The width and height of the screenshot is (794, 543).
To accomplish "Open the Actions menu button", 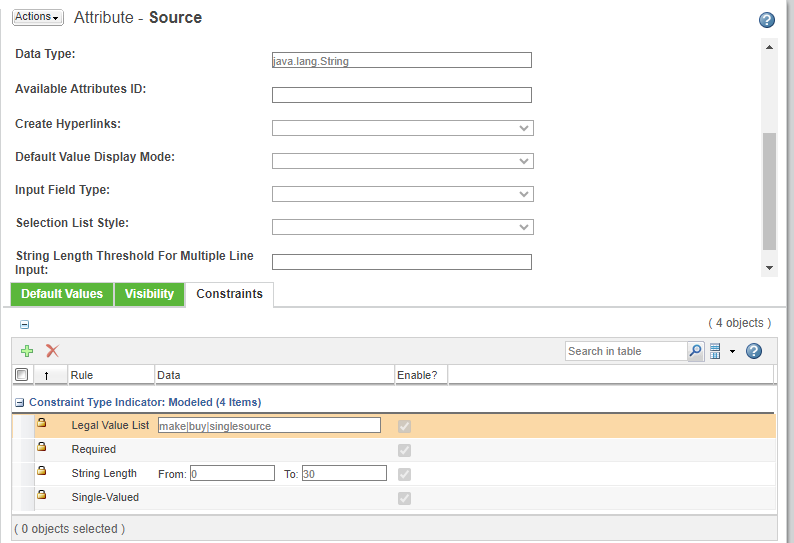I will coord(38,17).
